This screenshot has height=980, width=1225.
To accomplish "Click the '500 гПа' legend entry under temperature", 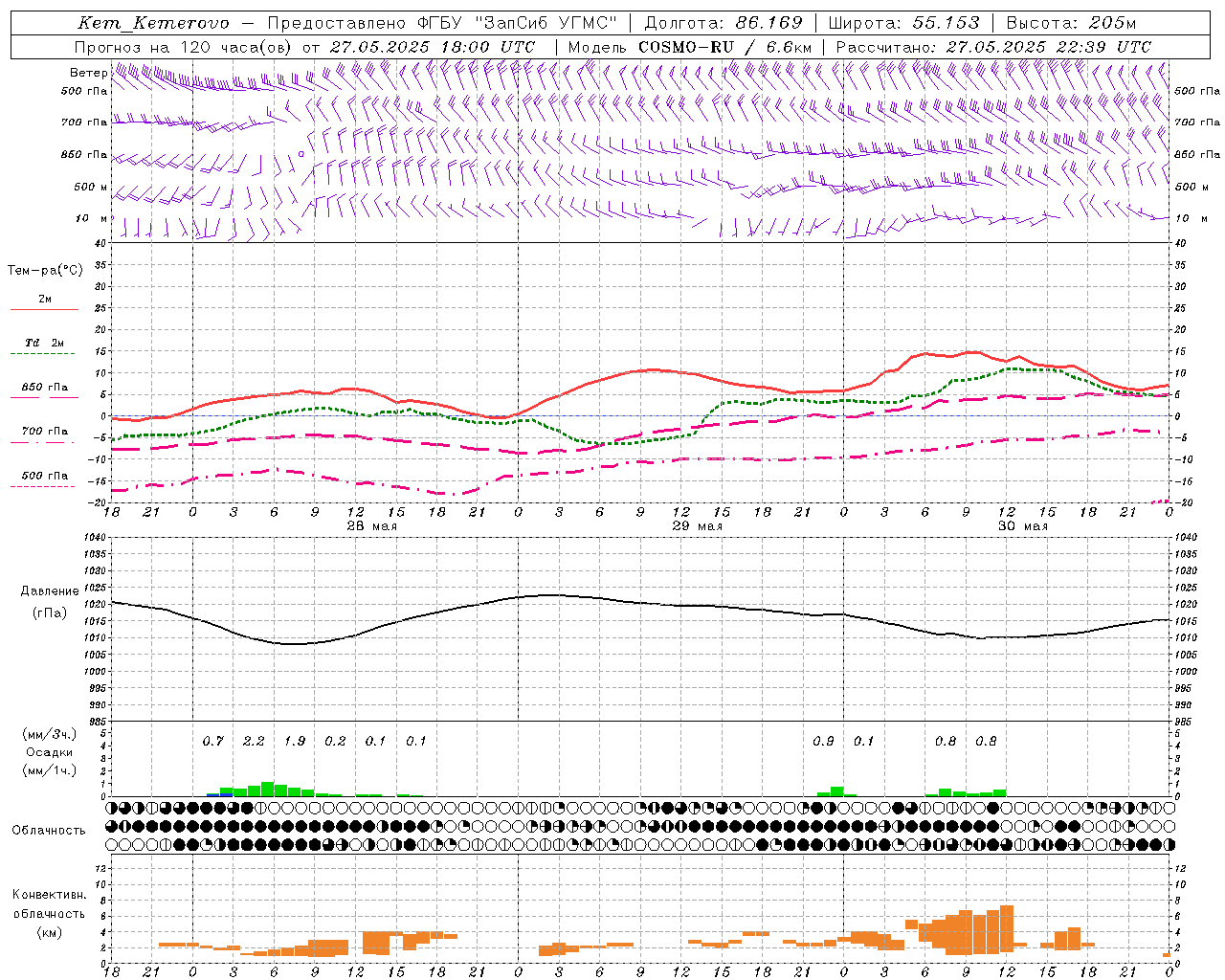I will click(44, 476).
